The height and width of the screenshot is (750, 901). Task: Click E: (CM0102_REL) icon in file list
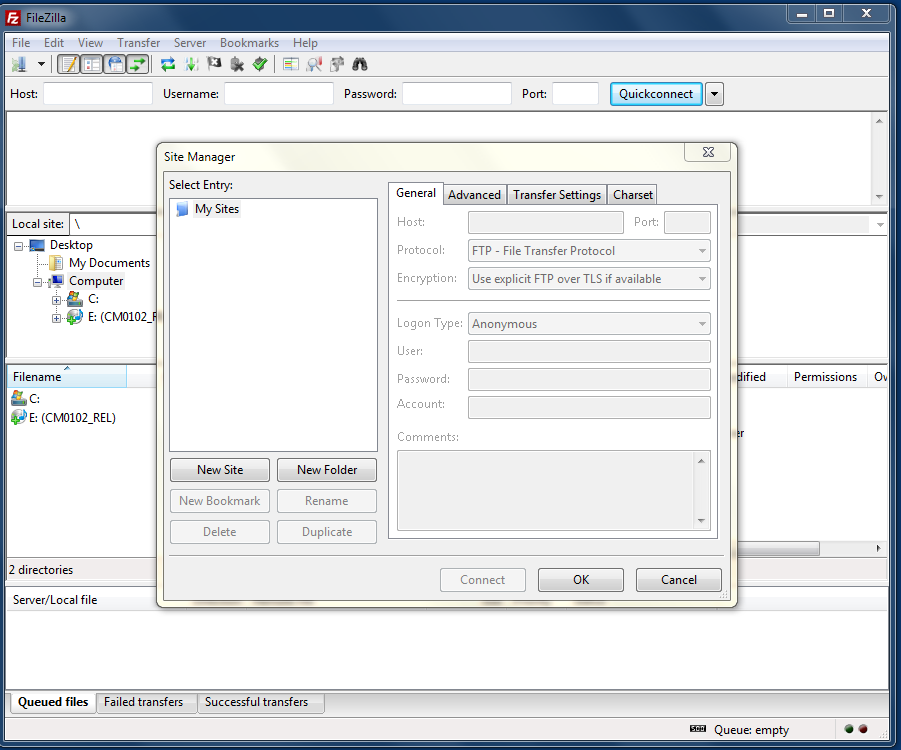tap(19, 417)
